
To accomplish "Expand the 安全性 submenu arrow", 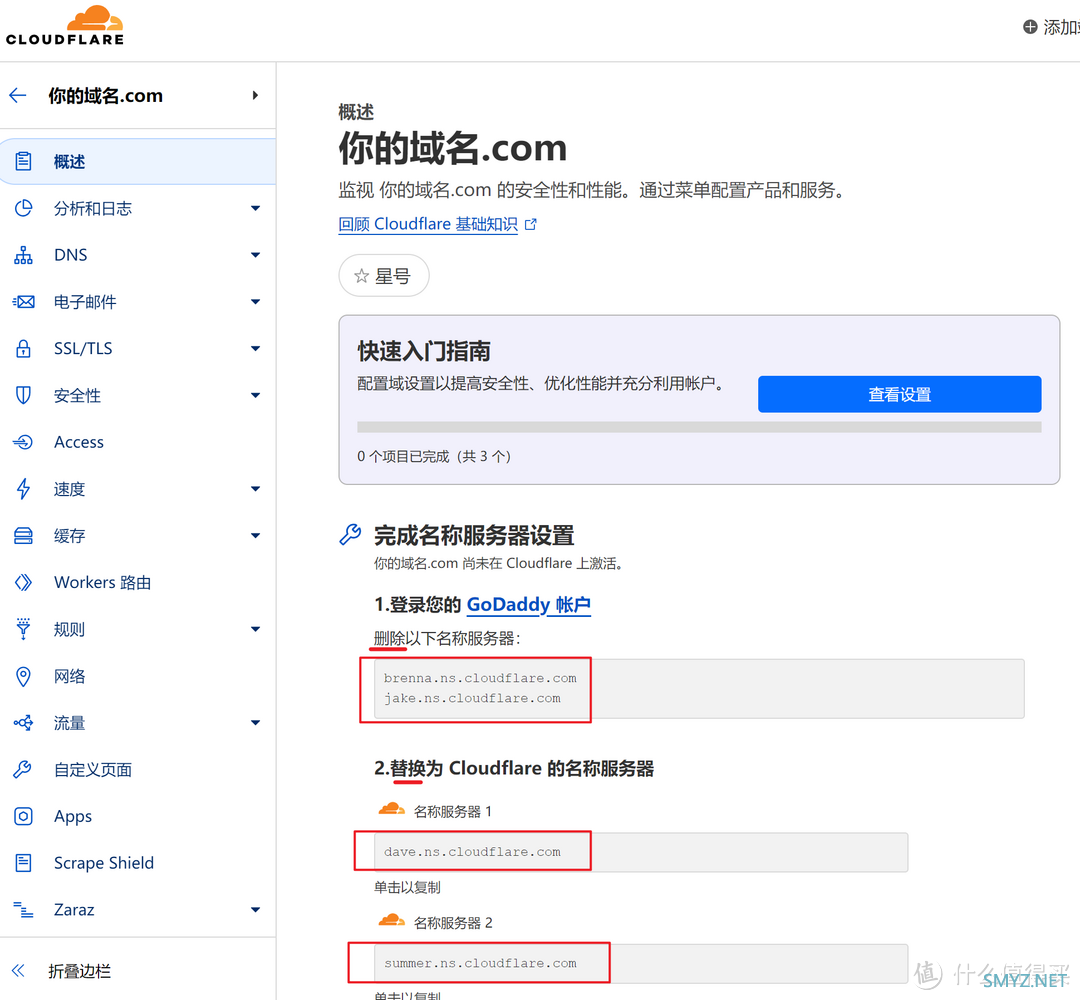I will click(256, 395).
